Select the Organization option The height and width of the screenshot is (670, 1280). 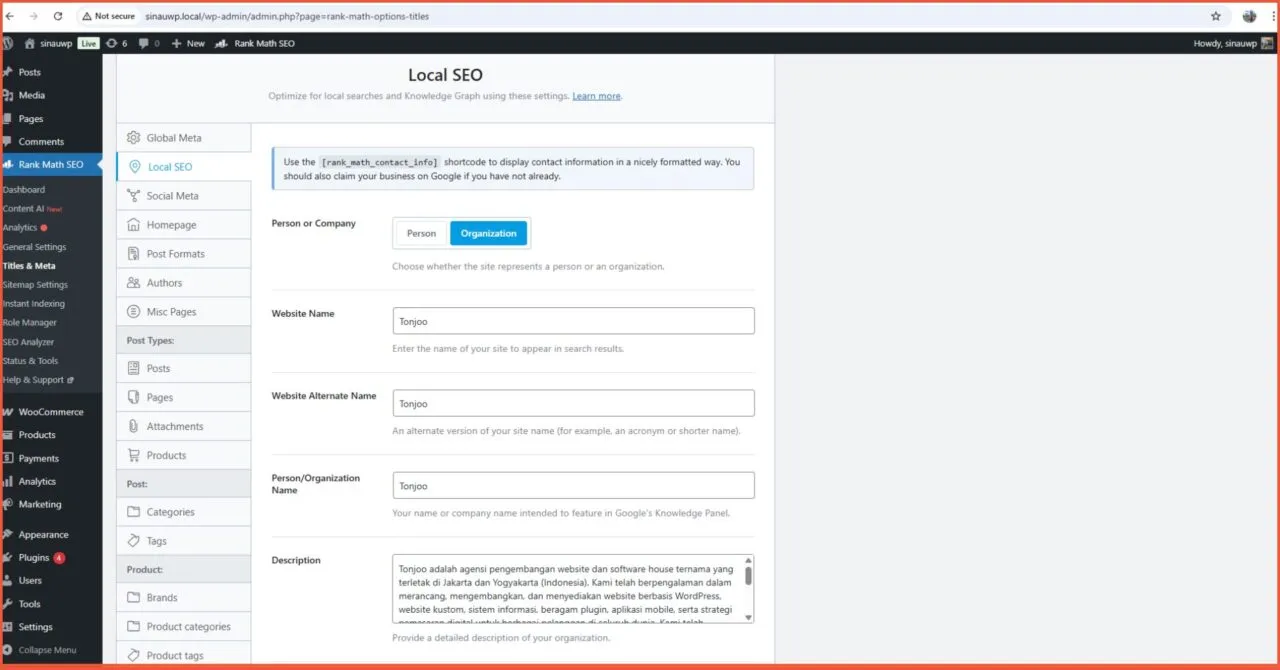coord(488,232)
